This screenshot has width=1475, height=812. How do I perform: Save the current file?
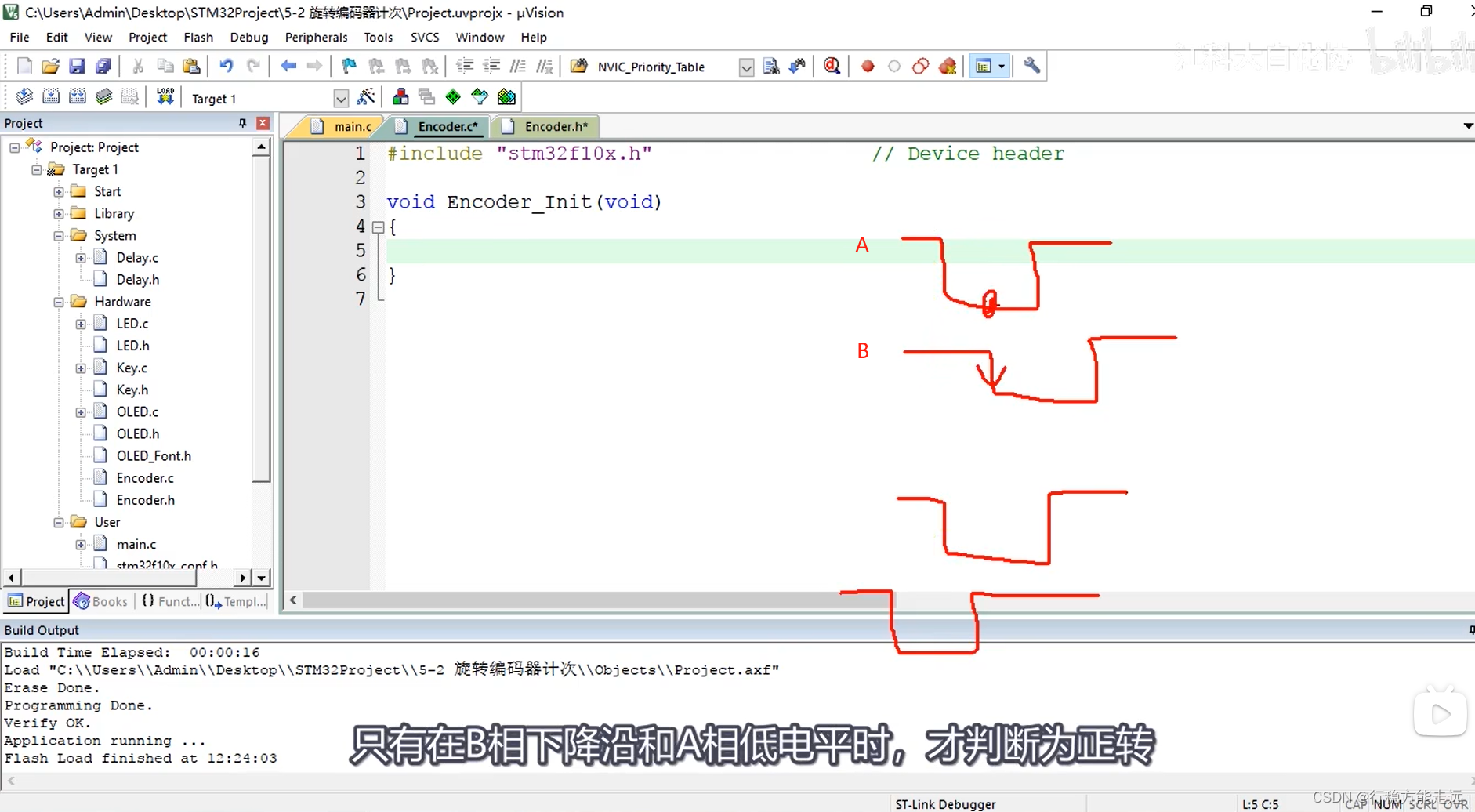[x=76, y=66]
